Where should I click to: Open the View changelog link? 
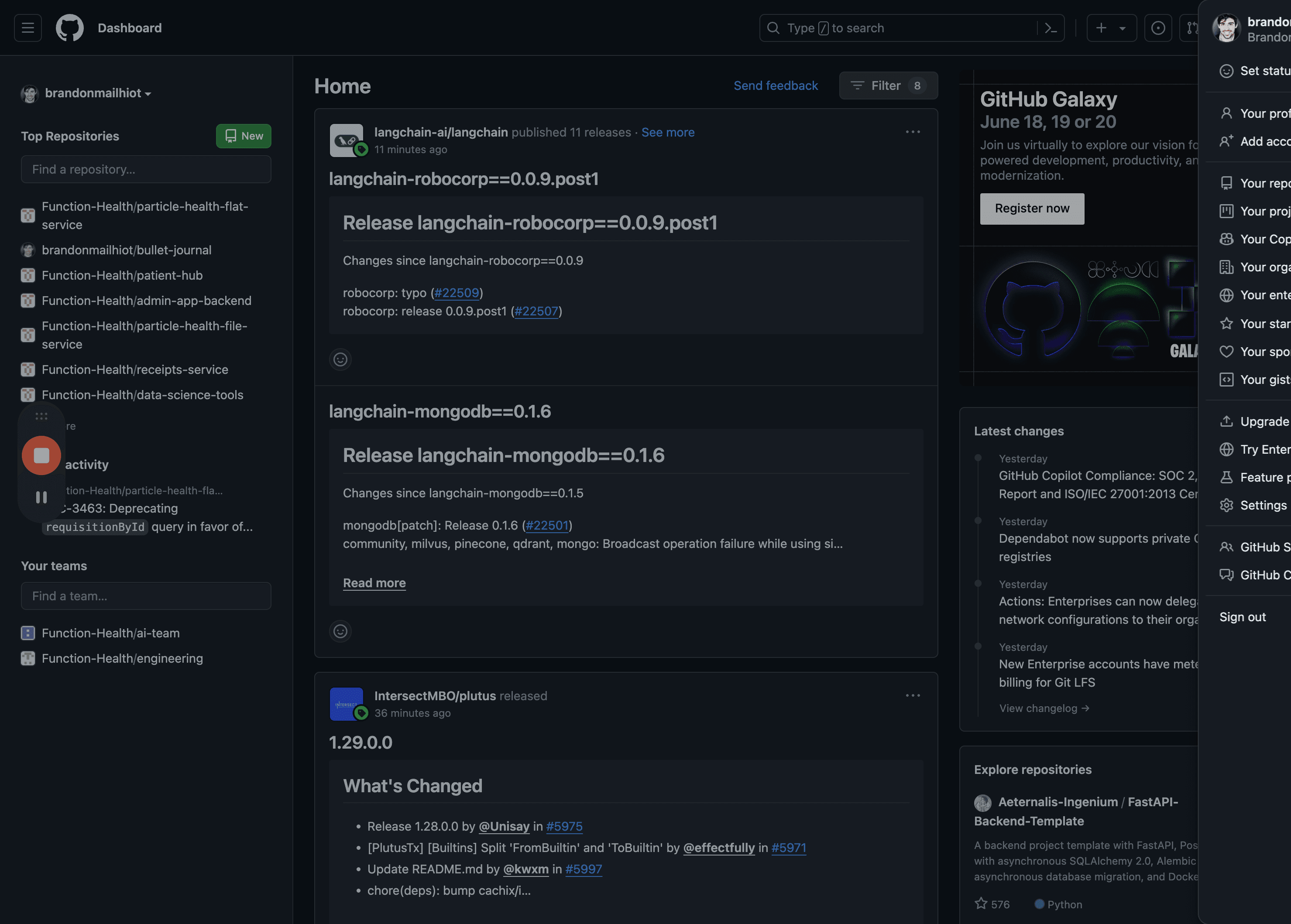click(1044, 708)
